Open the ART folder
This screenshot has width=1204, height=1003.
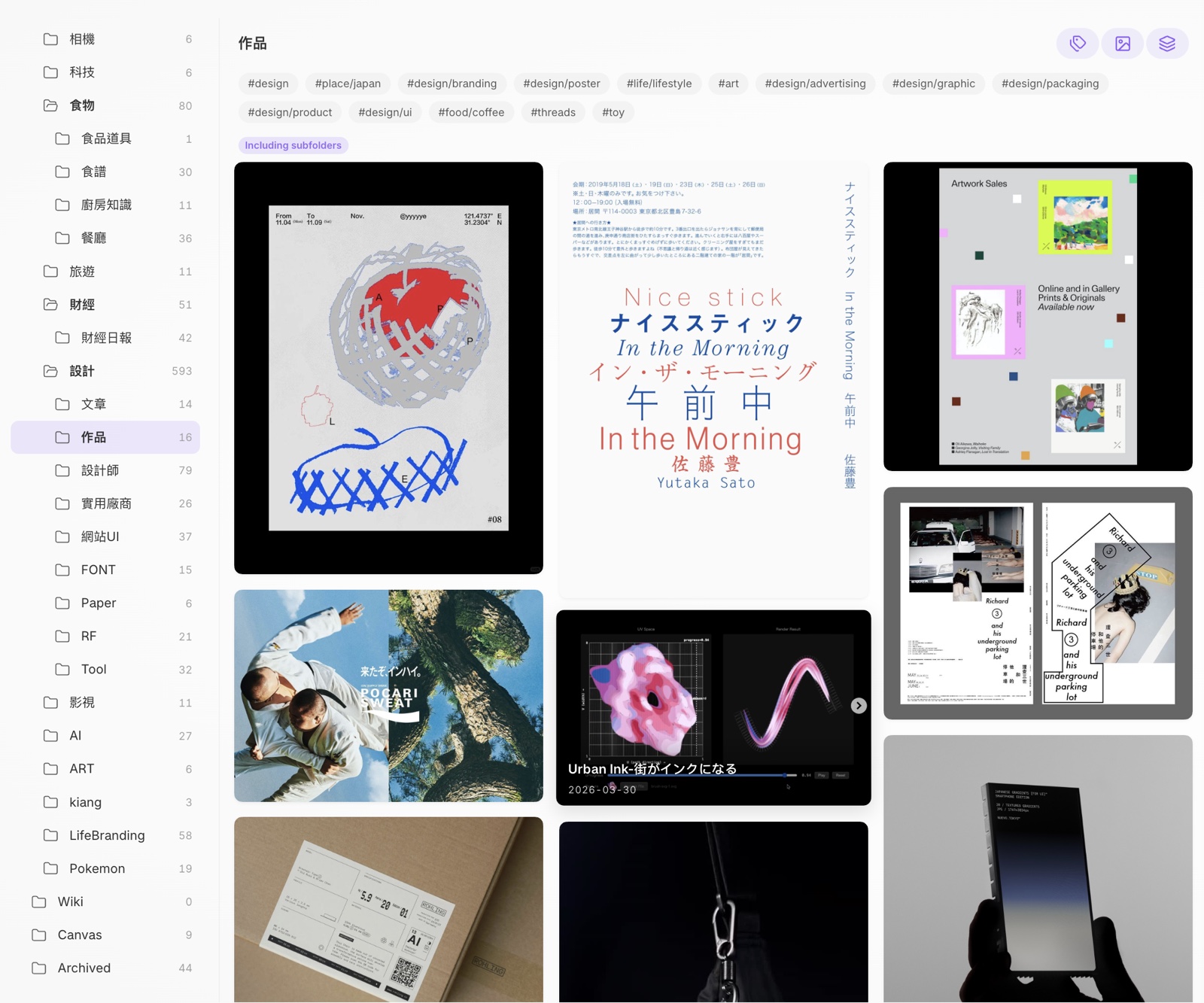105,769
